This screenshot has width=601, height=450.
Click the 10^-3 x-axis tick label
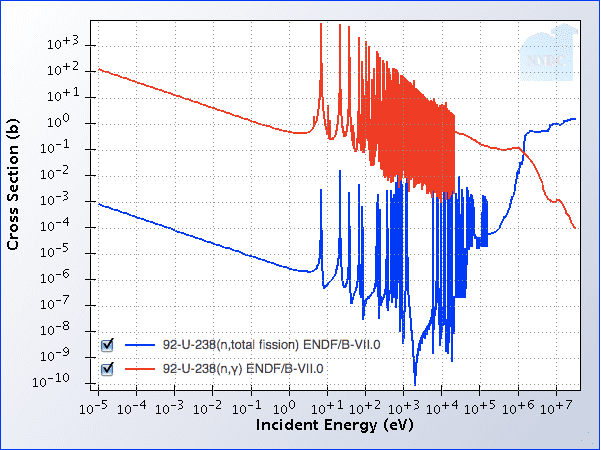coord(171,407)
